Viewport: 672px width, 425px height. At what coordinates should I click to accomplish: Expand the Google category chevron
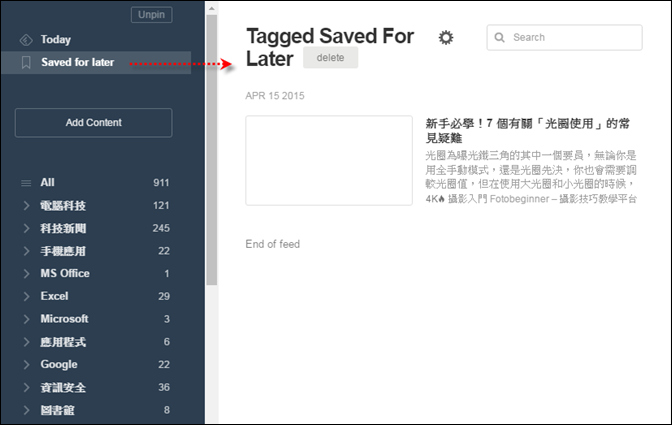point(26,365)
